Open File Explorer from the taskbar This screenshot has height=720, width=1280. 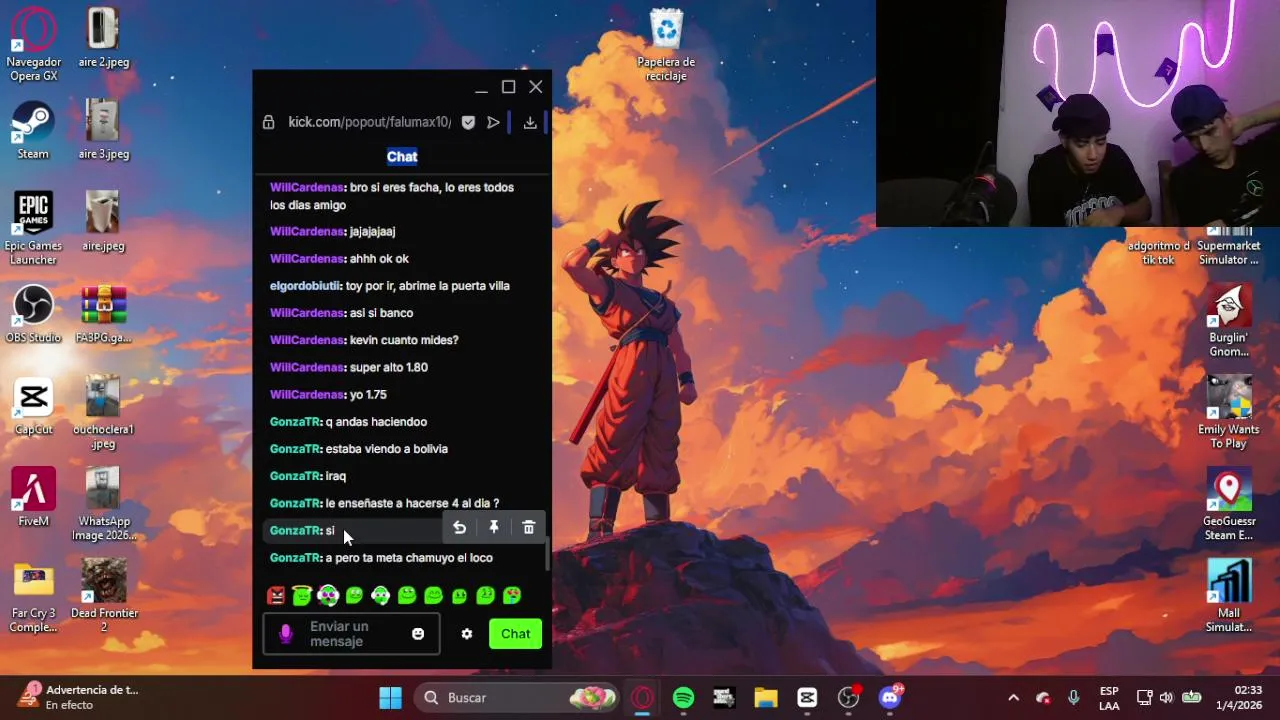pos(766,698)
